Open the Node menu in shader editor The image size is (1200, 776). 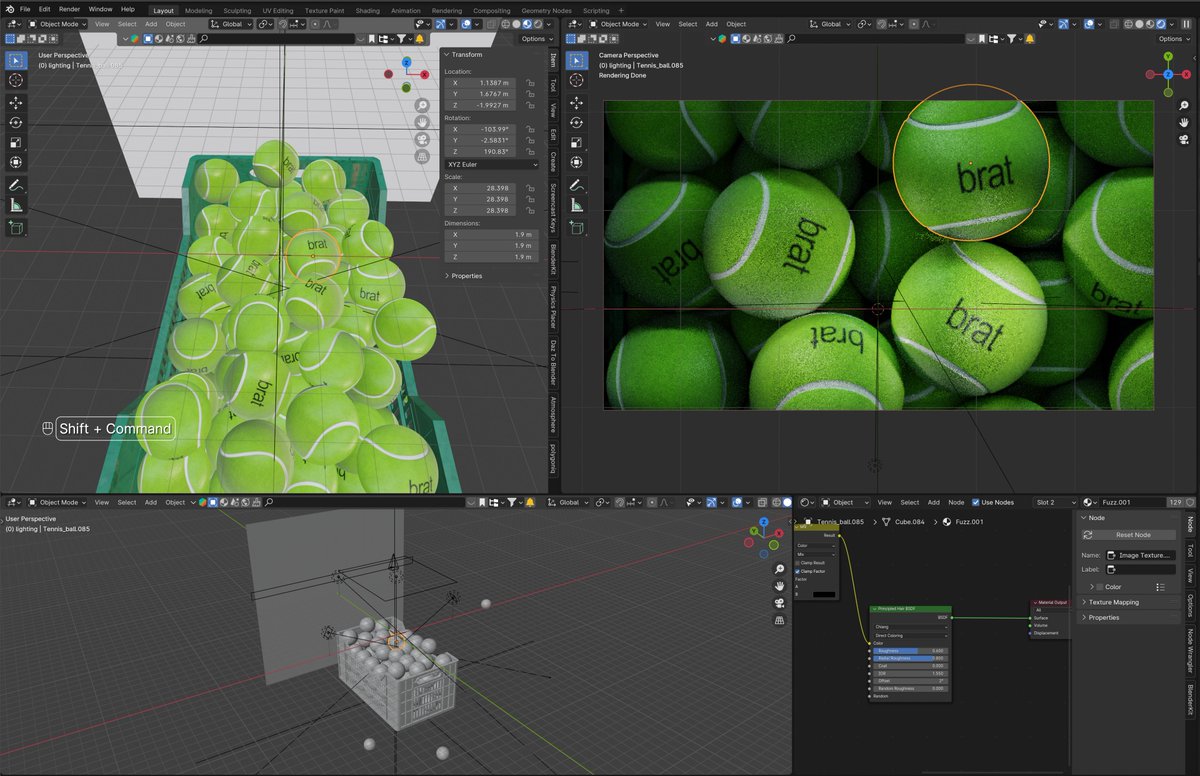(x=956, y=502)
